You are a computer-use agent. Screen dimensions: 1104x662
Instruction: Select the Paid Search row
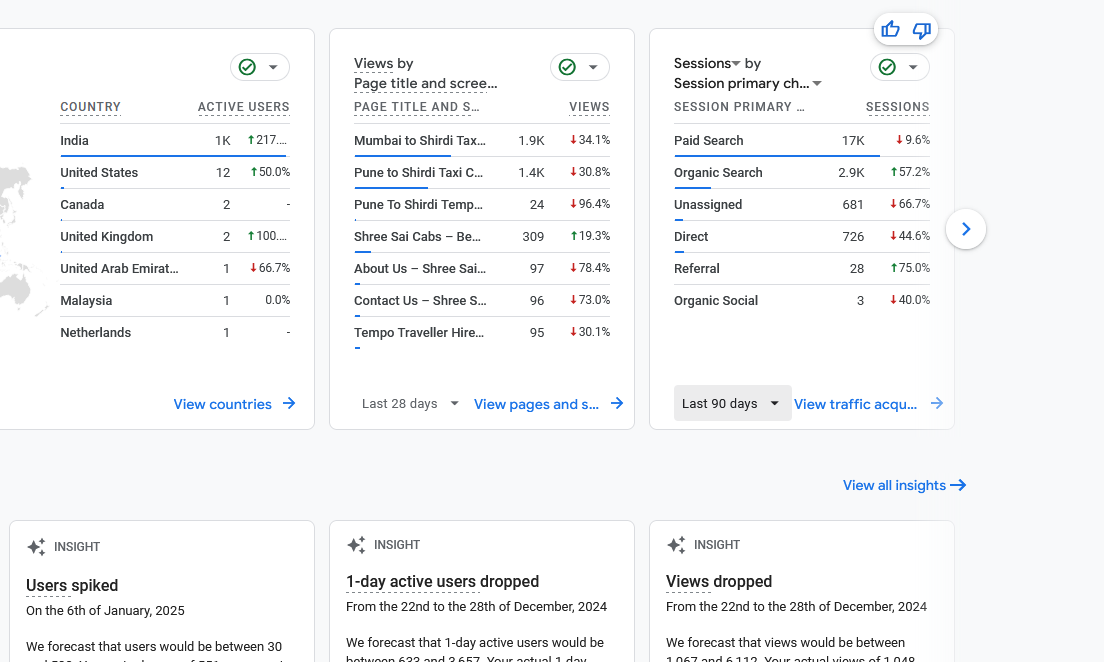point(708,140)
